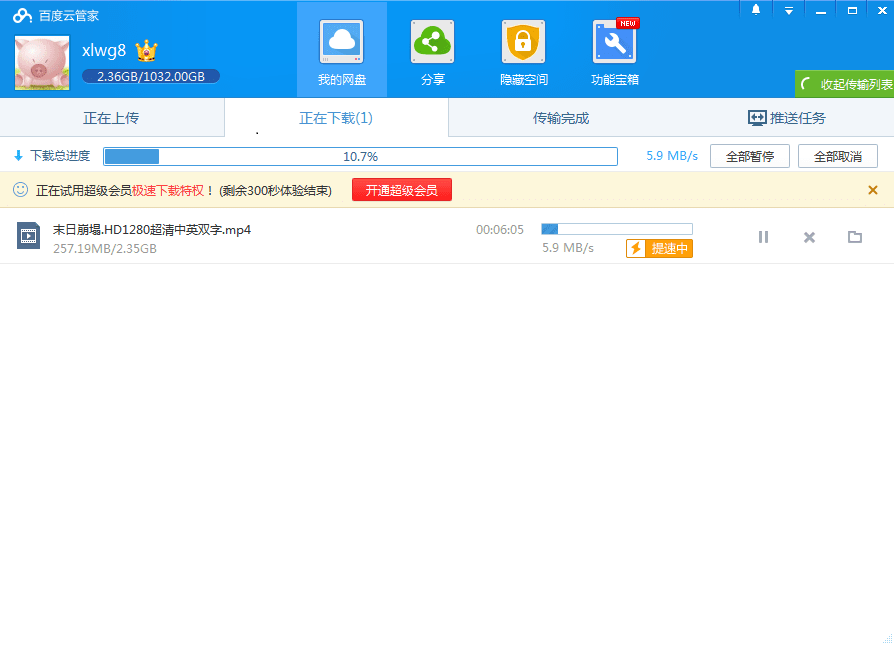This screenshot has height=647, width=894.
Task: Switch to the 传输完成 tab
Action: (x=560, y=118)
